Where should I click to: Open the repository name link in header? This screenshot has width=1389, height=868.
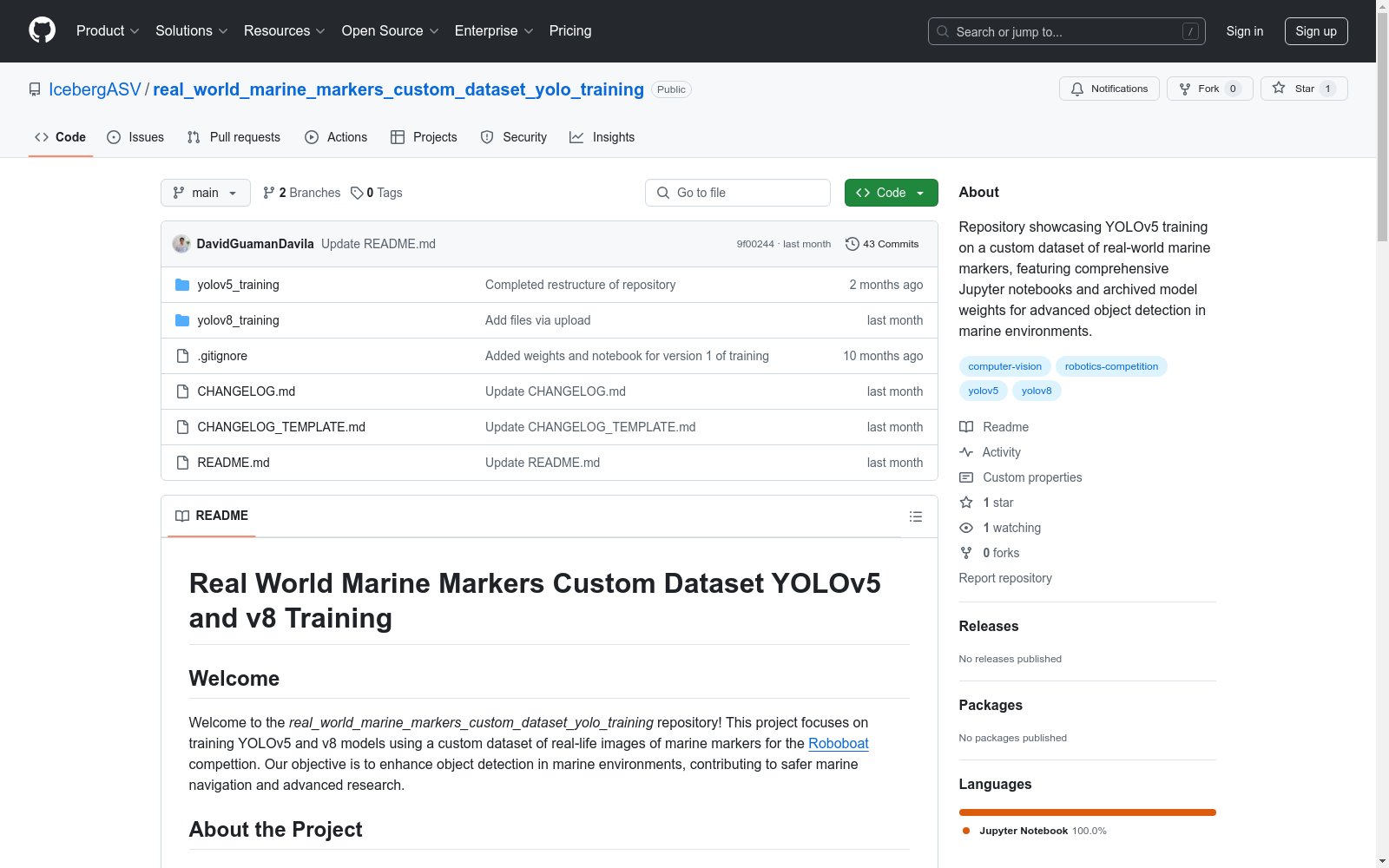398,89
